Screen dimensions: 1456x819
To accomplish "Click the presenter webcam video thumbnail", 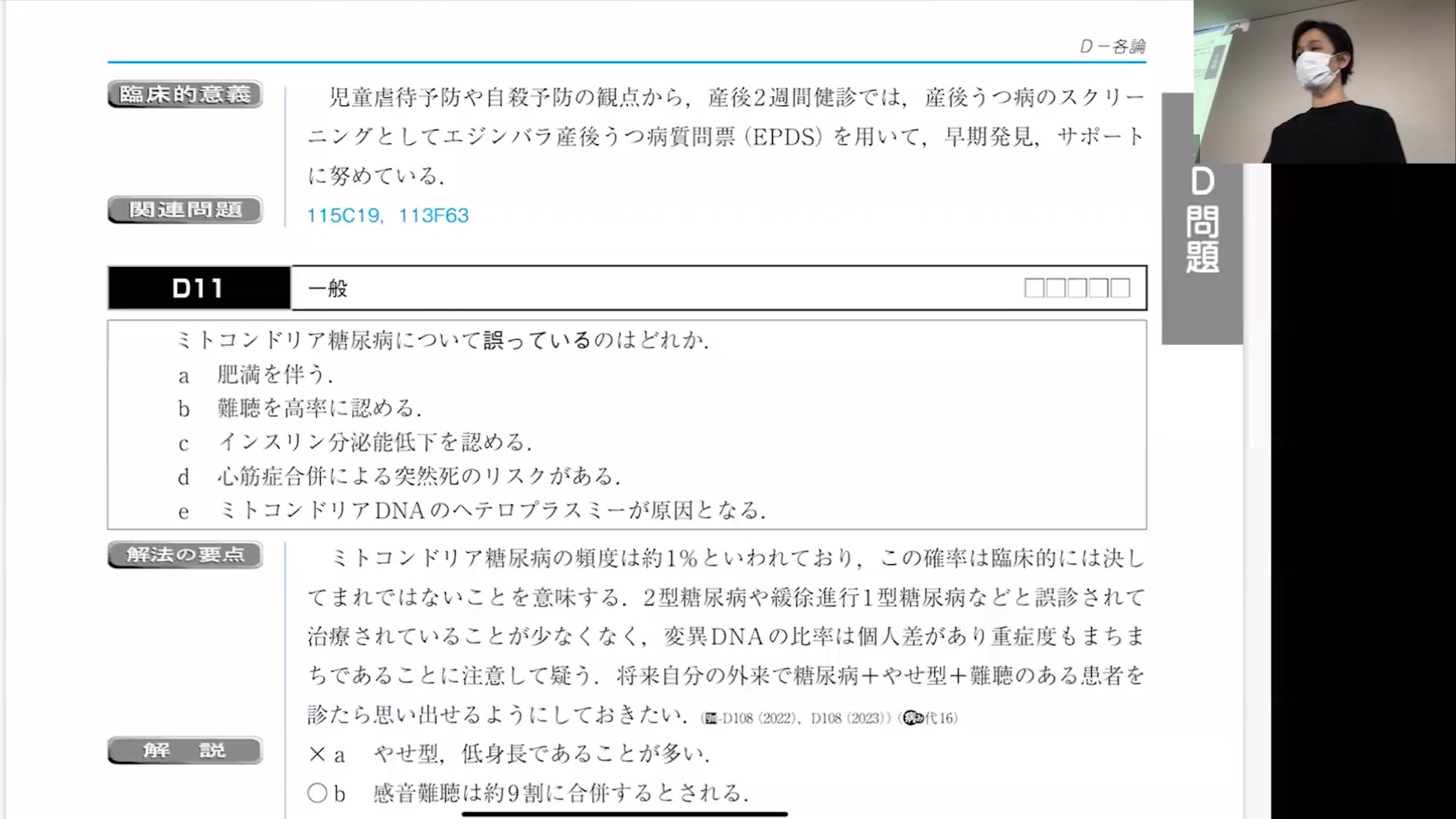I will click(x=1324, y=81).
